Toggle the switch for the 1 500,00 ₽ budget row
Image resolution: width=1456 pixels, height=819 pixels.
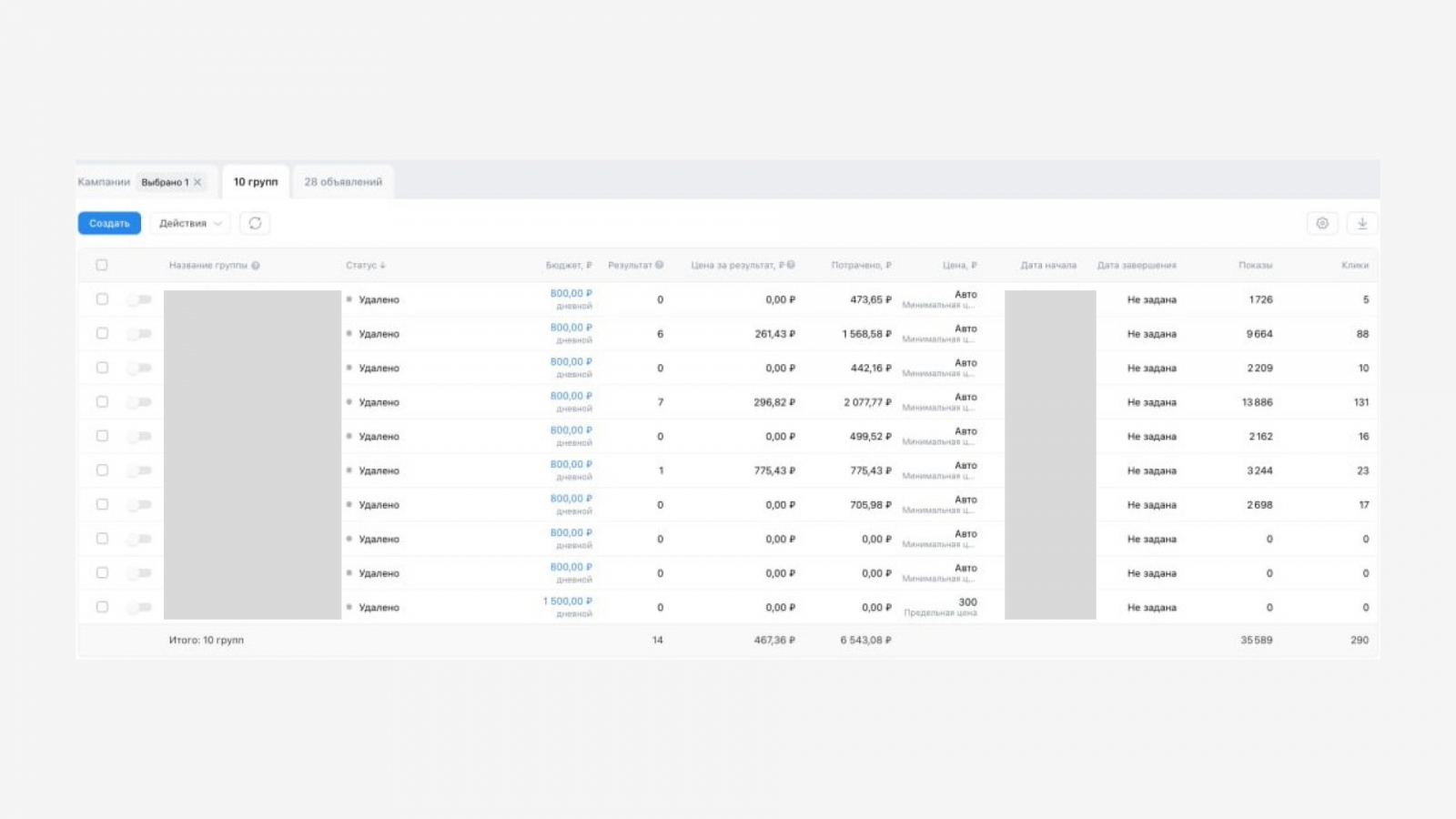click(139, 607)
